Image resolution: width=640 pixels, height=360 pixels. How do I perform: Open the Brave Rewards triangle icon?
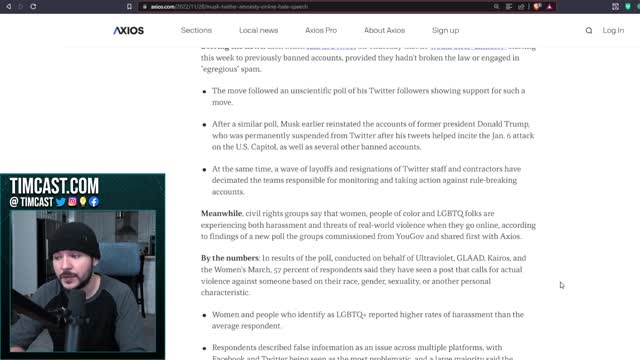[x=549, y=7]
